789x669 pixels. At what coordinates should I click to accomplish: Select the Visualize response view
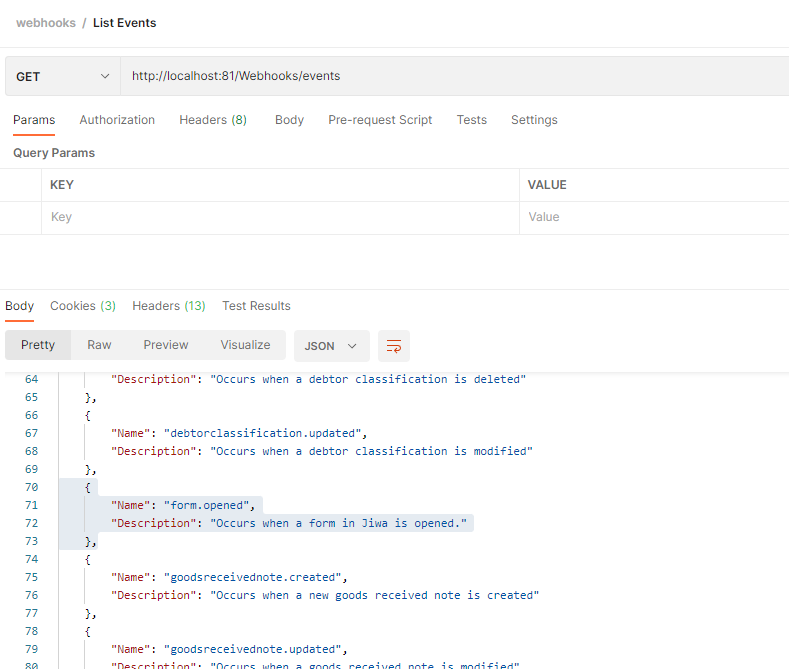tap(245, 345)
